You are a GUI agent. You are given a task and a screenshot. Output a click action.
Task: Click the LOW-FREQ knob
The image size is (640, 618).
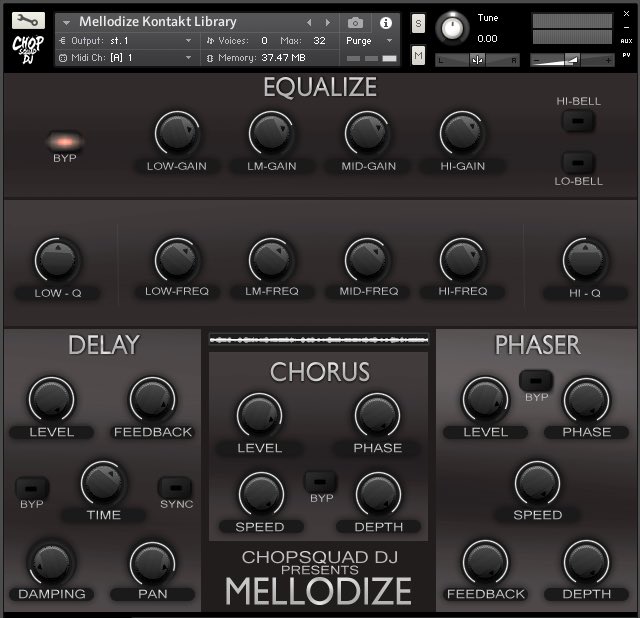tap(177, 260)
